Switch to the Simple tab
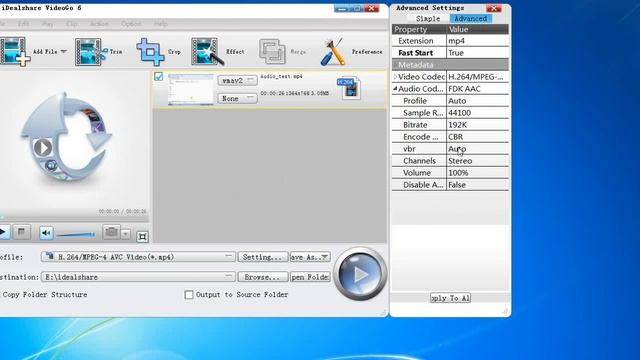This screenshot has height=360, width=640. coord(428,19)
